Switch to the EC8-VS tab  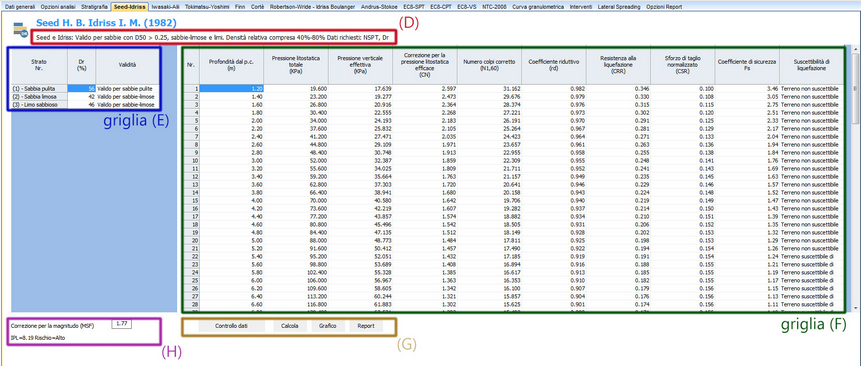[467, 7]
